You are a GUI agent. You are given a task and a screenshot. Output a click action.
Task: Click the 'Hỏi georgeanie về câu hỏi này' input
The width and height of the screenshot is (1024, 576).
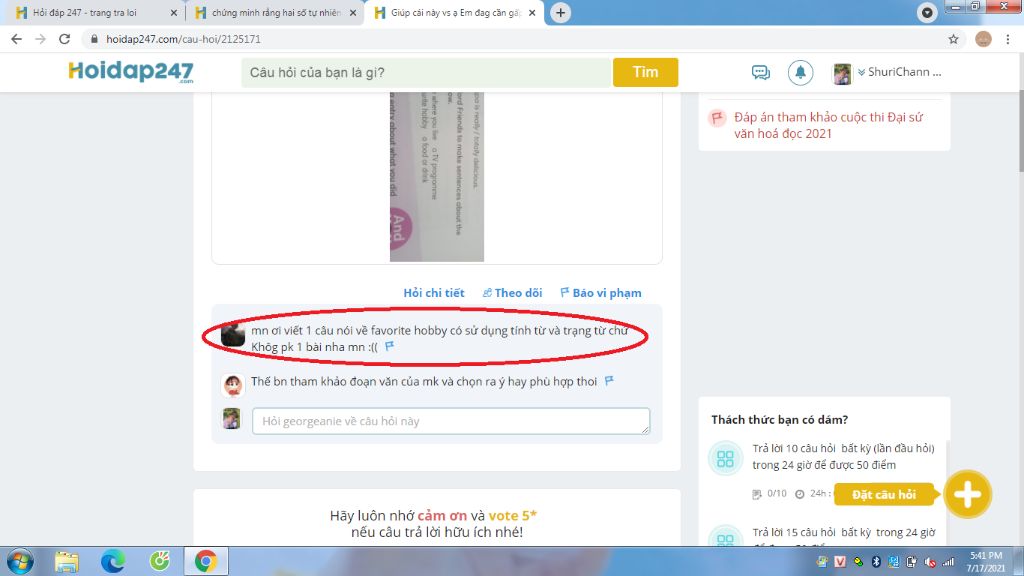[x=451, y=421]
